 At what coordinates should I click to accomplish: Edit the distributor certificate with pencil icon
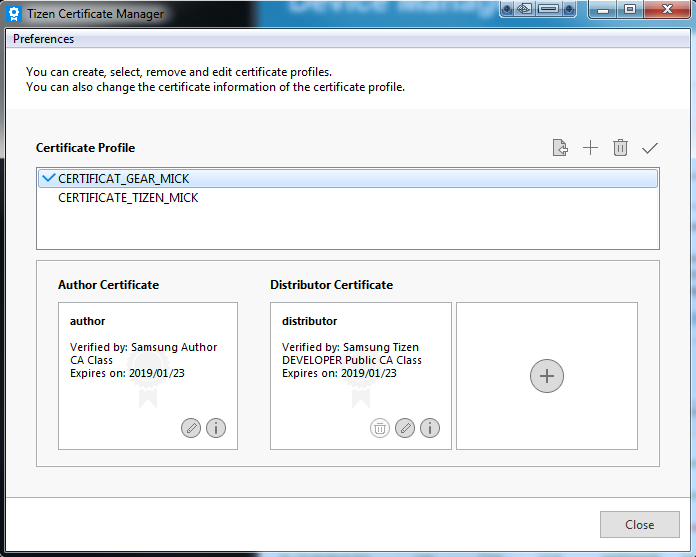[405, 428]
